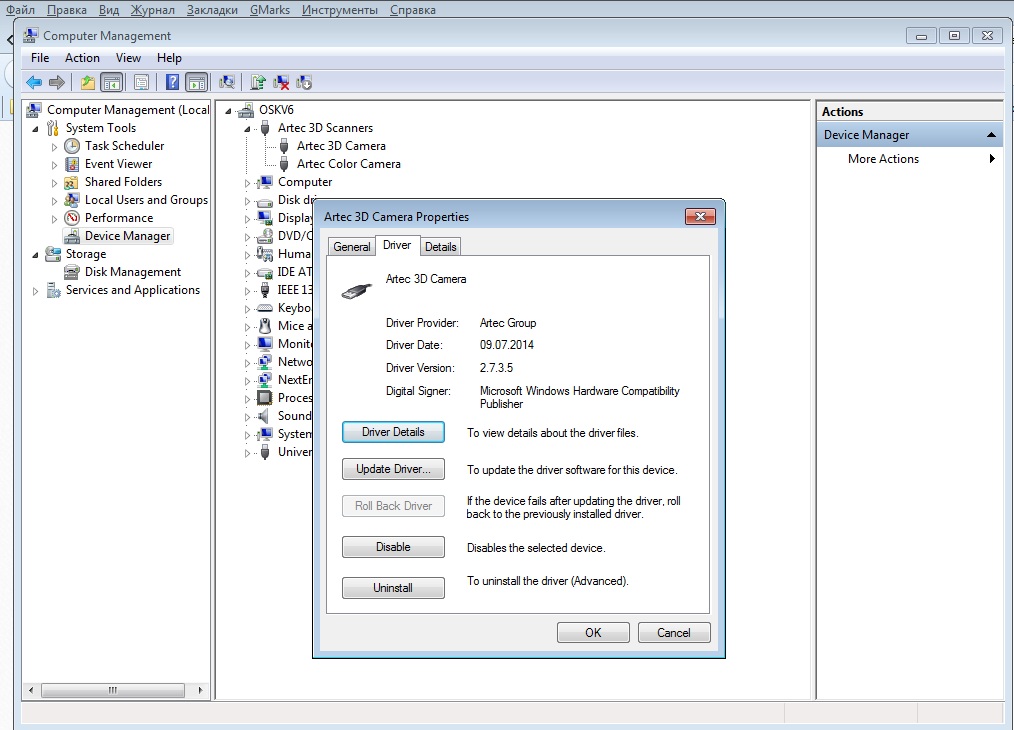Disable device toolbar icon with down arrow

click(304, 82)
